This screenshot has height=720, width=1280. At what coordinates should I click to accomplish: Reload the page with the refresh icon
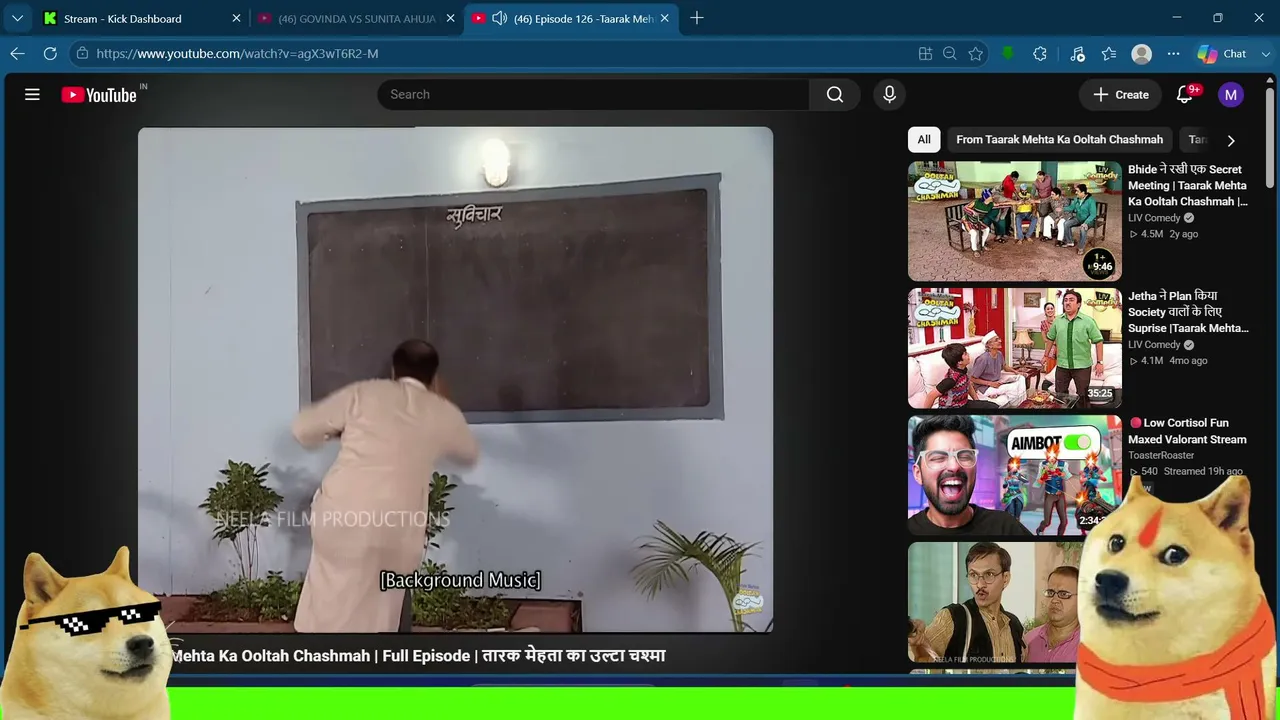(50, 54)
